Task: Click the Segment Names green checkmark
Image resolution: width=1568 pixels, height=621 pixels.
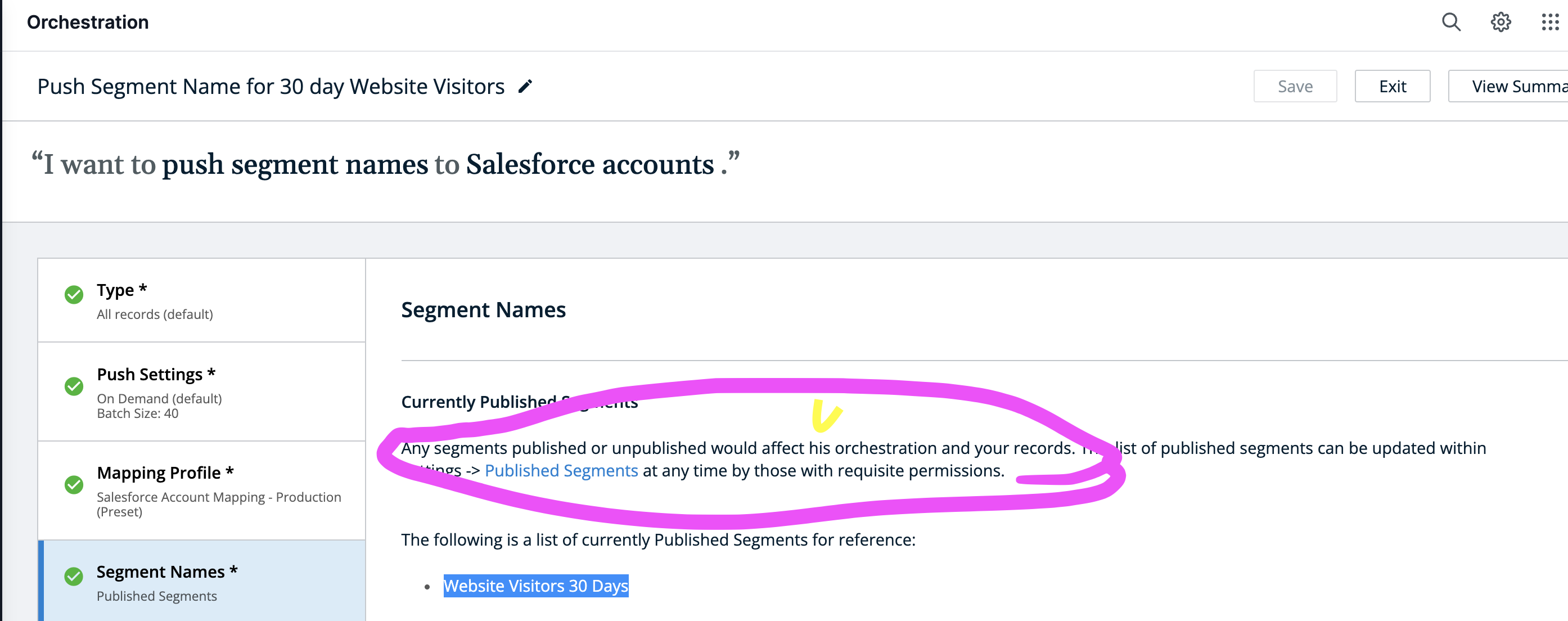Action: [74, 576]
